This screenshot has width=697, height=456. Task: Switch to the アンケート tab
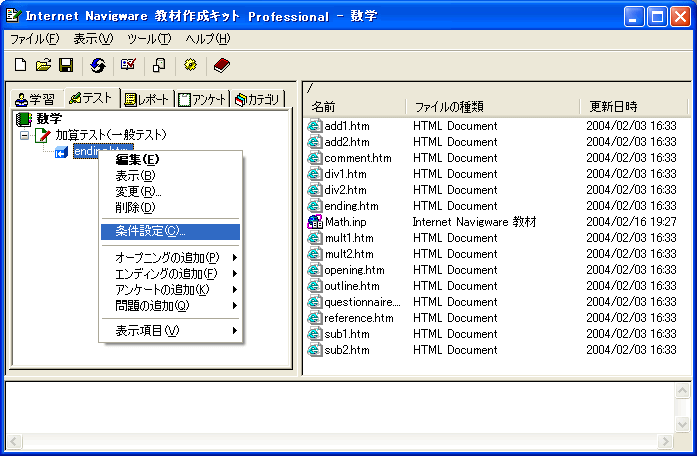tap(202, 99)
